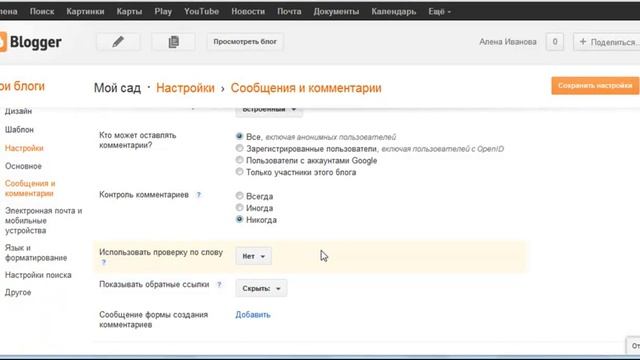Open Карты in the Google bar
This screenshot has width=640, height=360.
(x=129, y=11)
